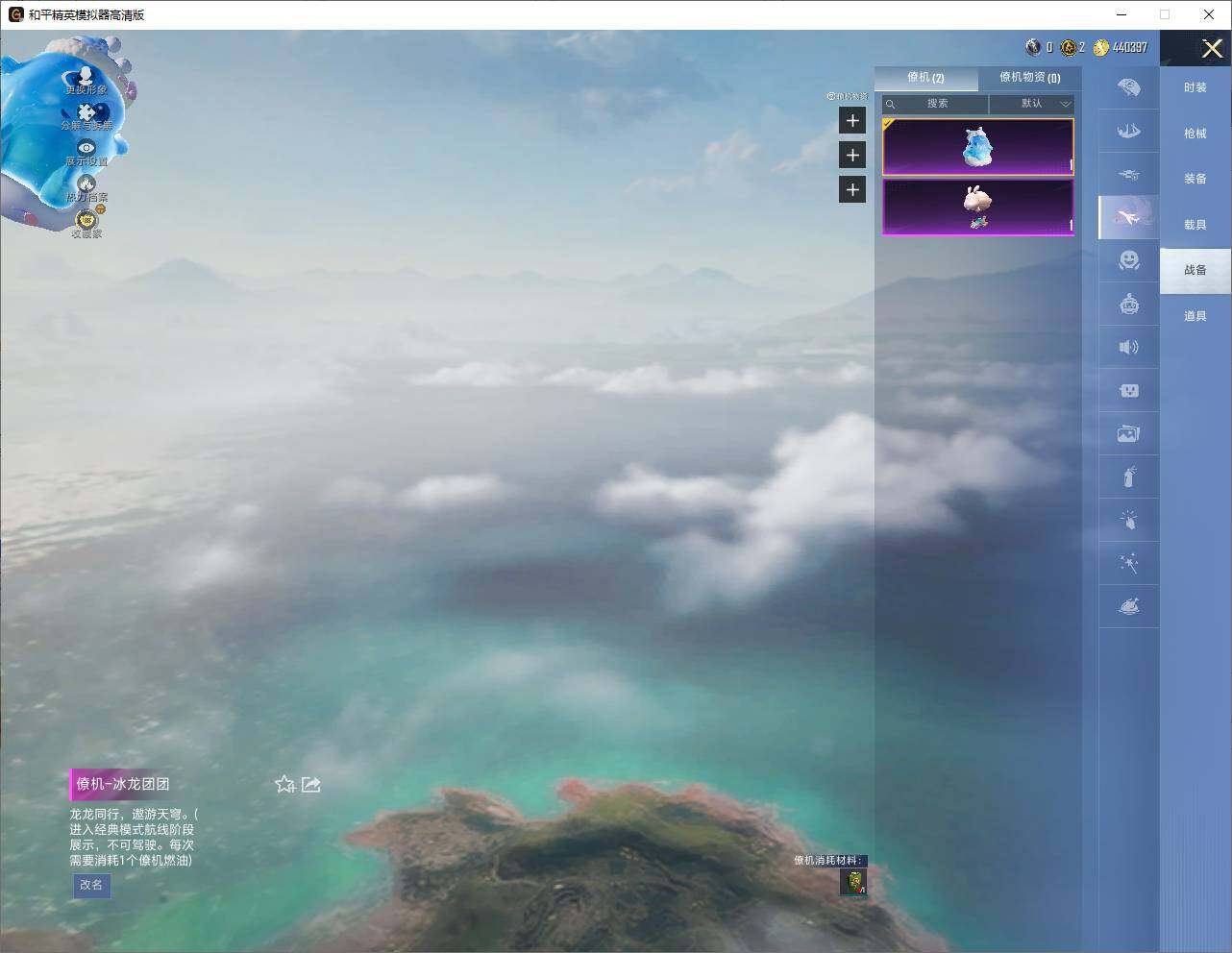Click the 僚机-冰龙团团 title label
Viewport: 1232px width, 953px height.
pos(123,784)
